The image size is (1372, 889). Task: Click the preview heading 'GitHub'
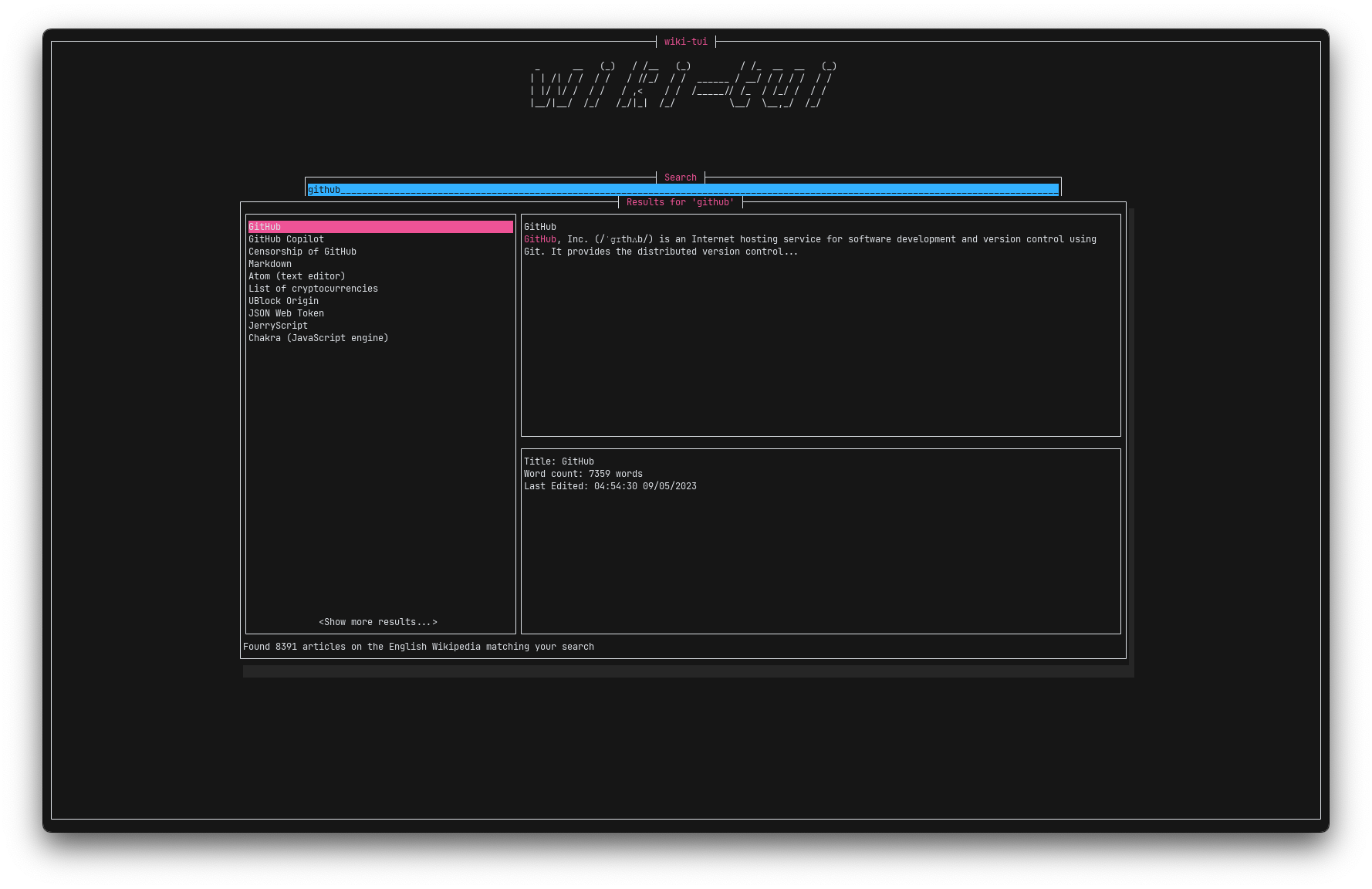[x=540, y=227]
